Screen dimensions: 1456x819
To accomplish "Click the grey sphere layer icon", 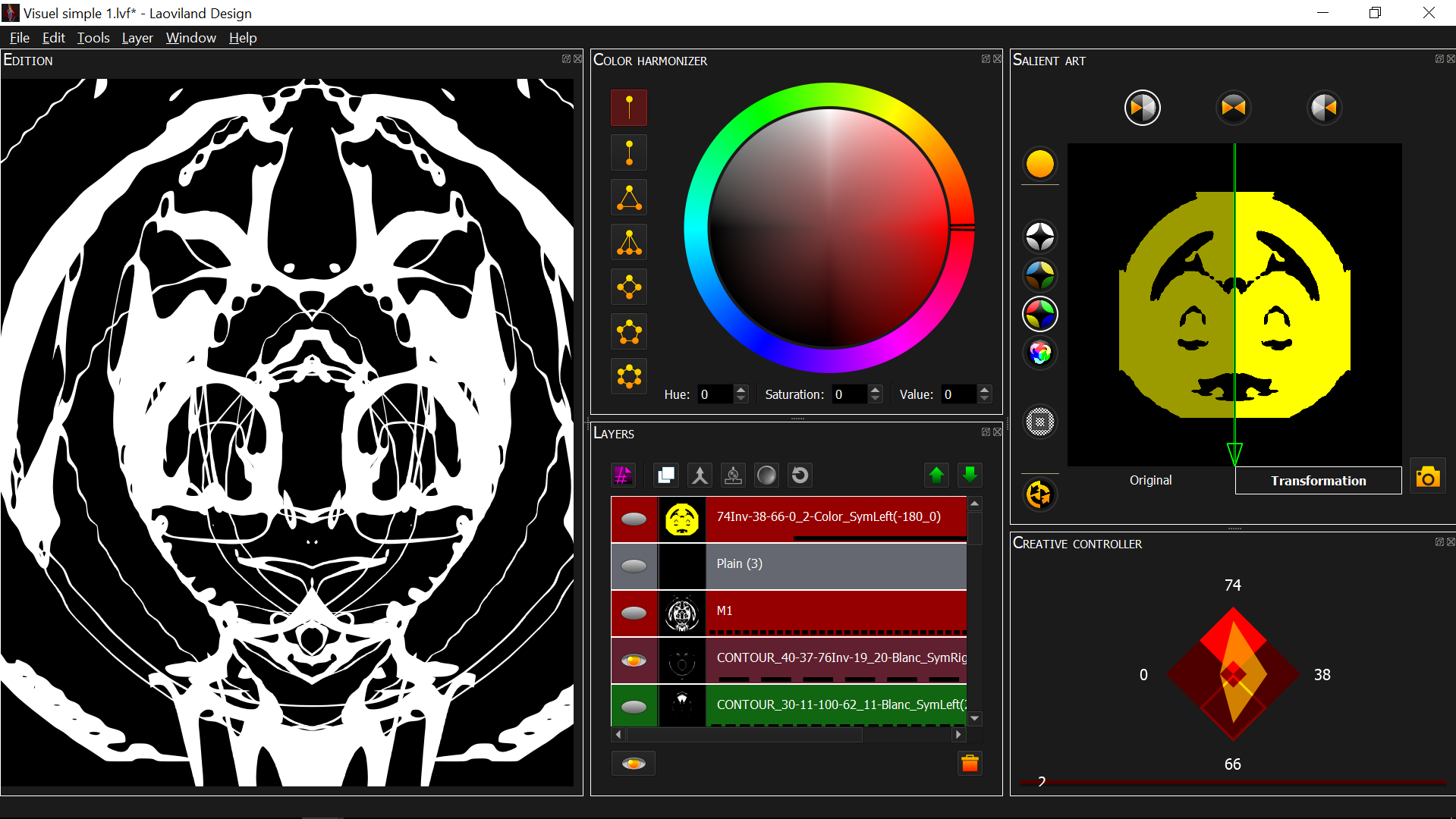I will [766, 475].
